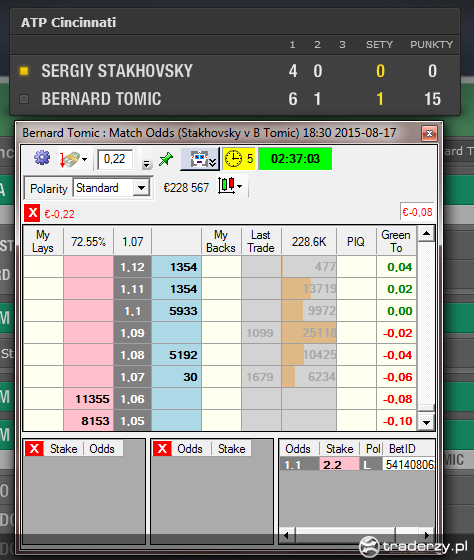Toggle Sergiy Stakhovsky yellow server indicator
Screen dimensions: 474x560
tap(24, 71)
